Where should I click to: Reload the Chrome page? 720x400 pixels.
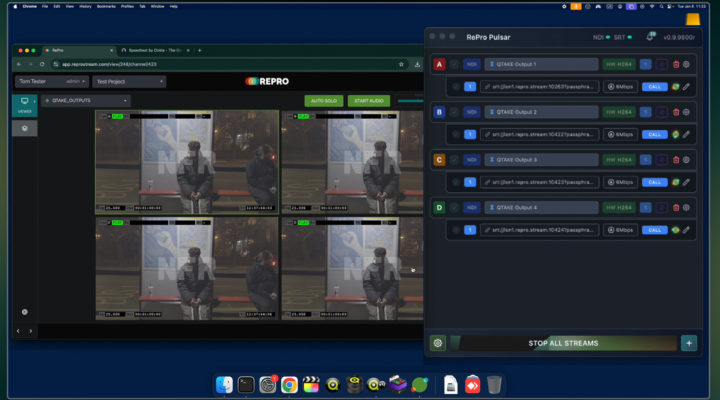(x=42, y=64)
